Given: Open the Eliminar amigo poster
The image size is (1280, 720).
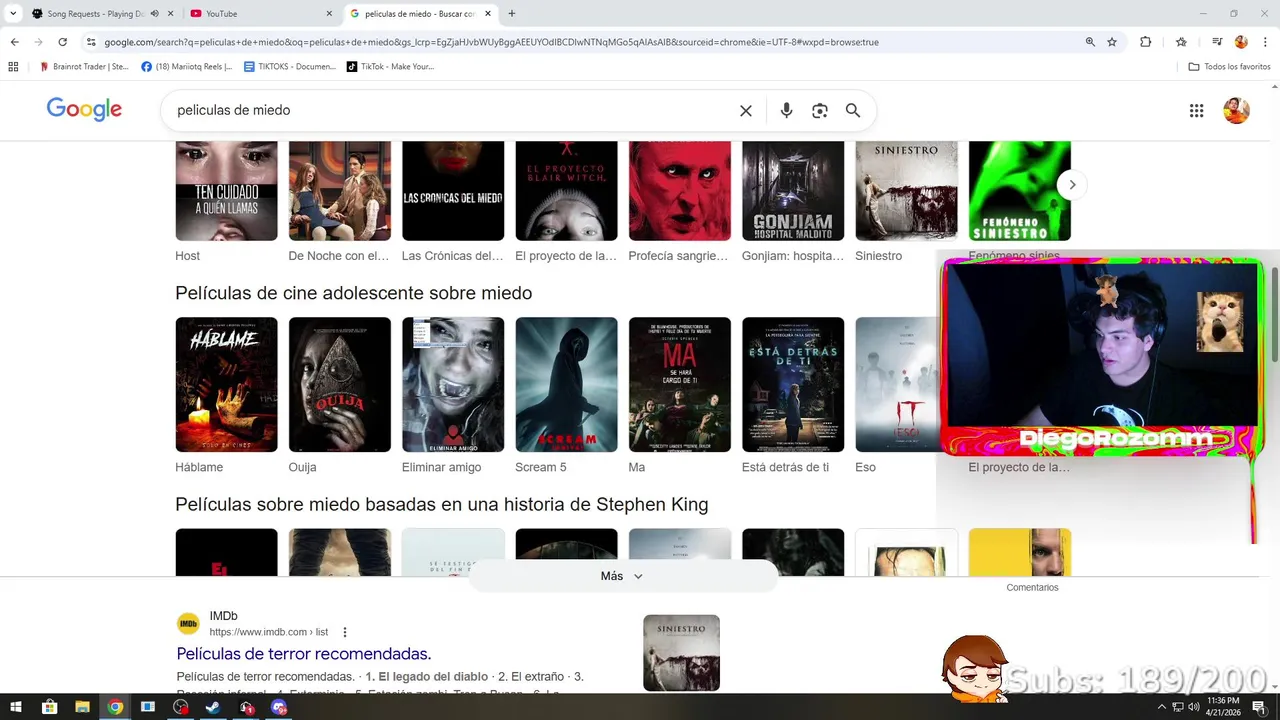Looking at the screenshot, I should 453,385.
